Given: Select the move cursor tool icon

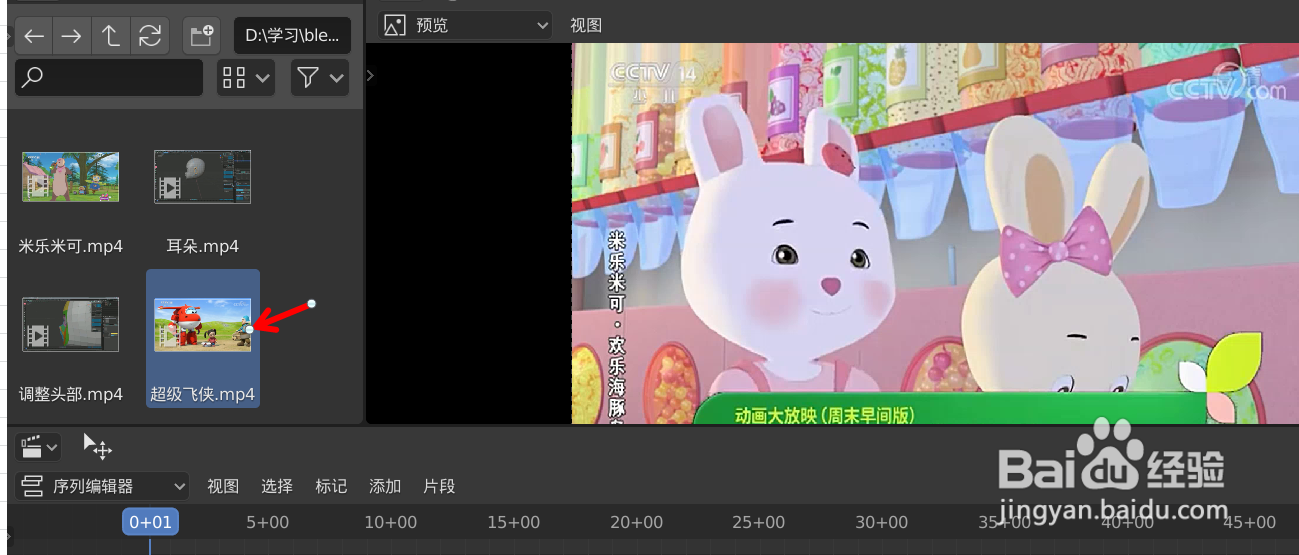Looking at the screenshot, I should click(97, 446).
